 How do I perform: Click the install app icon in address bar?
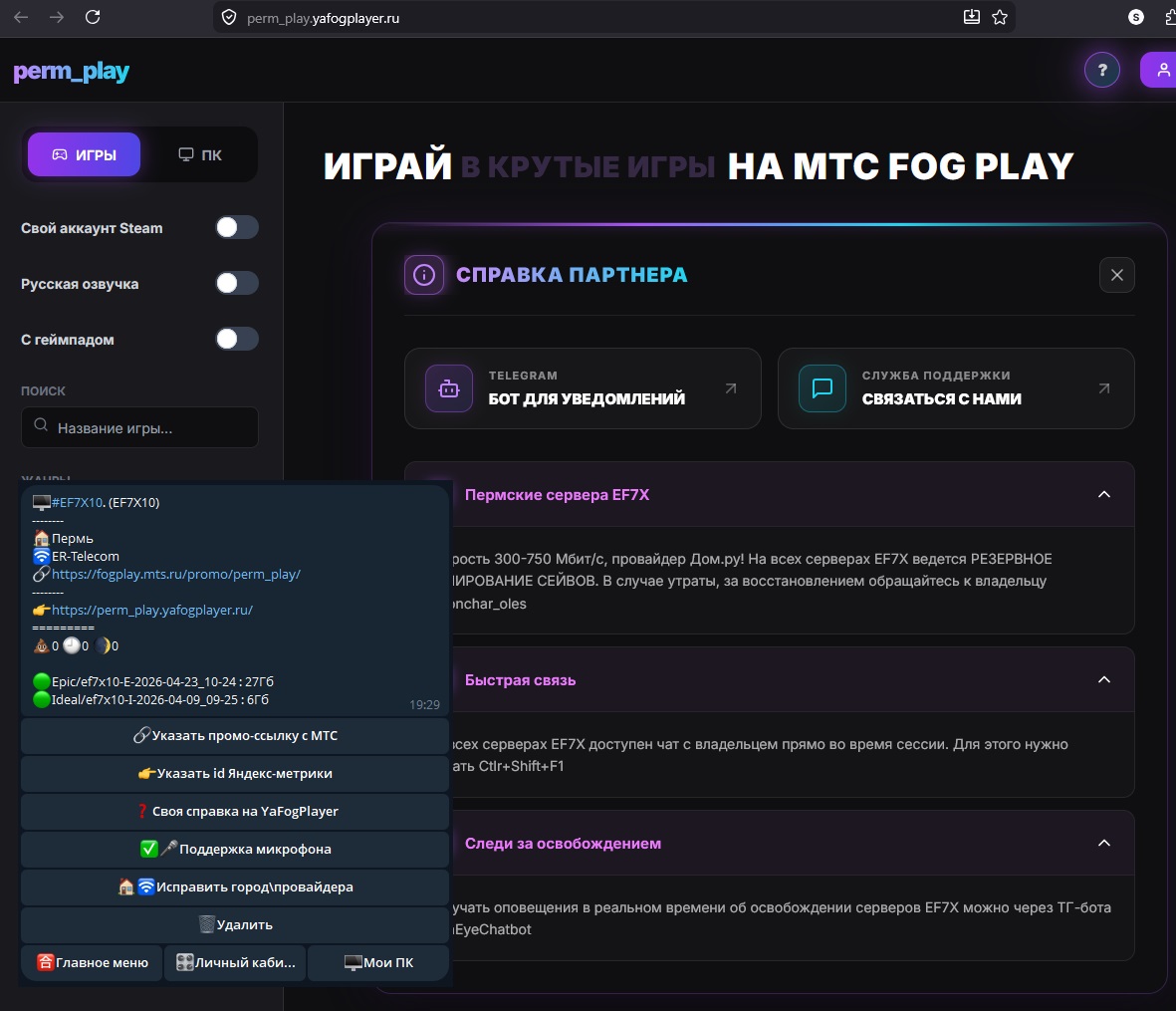pos(971,17)
